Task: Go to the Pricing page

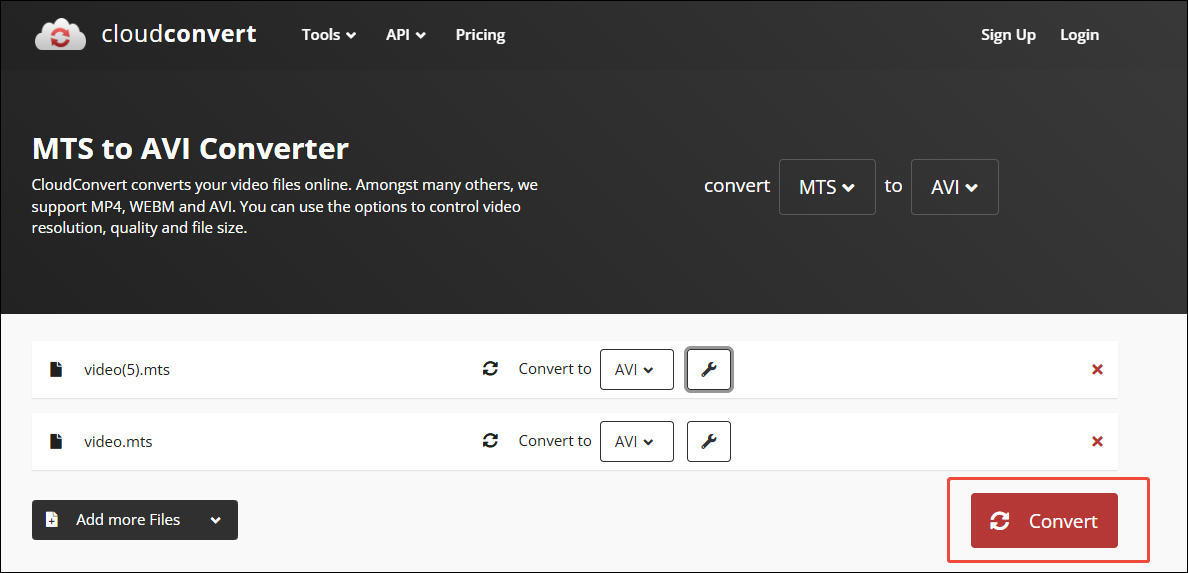Action: click(x=480, y=35)
